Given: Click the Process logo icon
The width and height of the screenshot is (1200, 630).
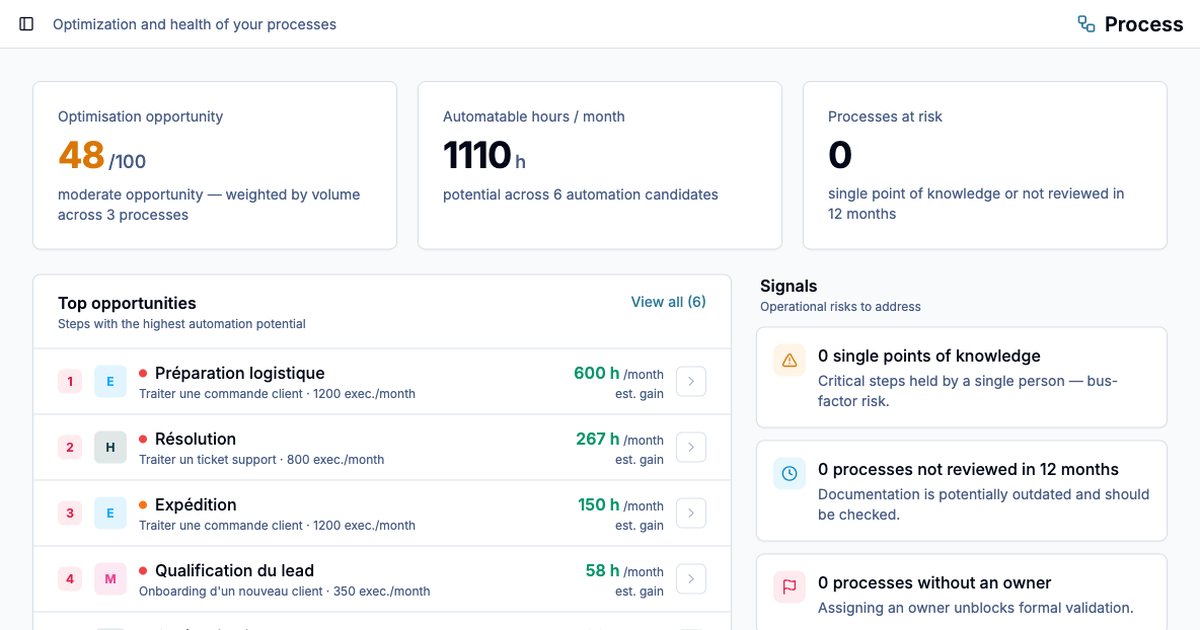Looking at the screenshot, I should [x=1086, y=24].
